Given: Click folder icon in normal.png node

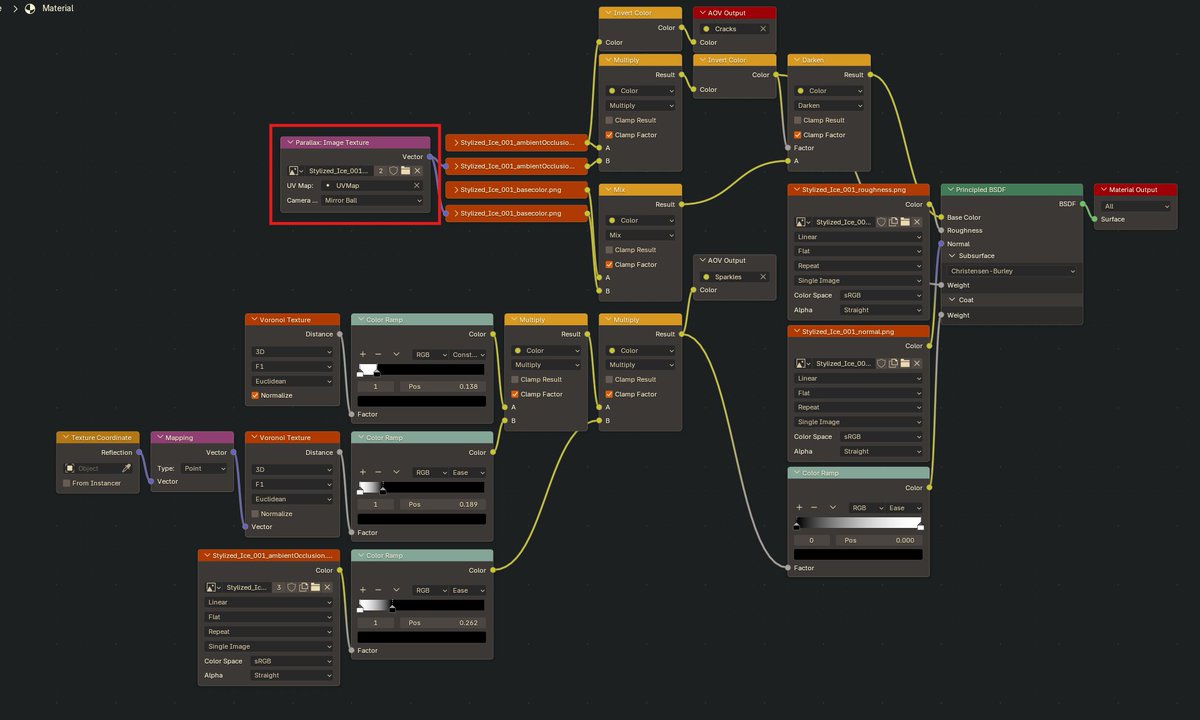Looking at the screenshot, I should [x=905, y=364].
